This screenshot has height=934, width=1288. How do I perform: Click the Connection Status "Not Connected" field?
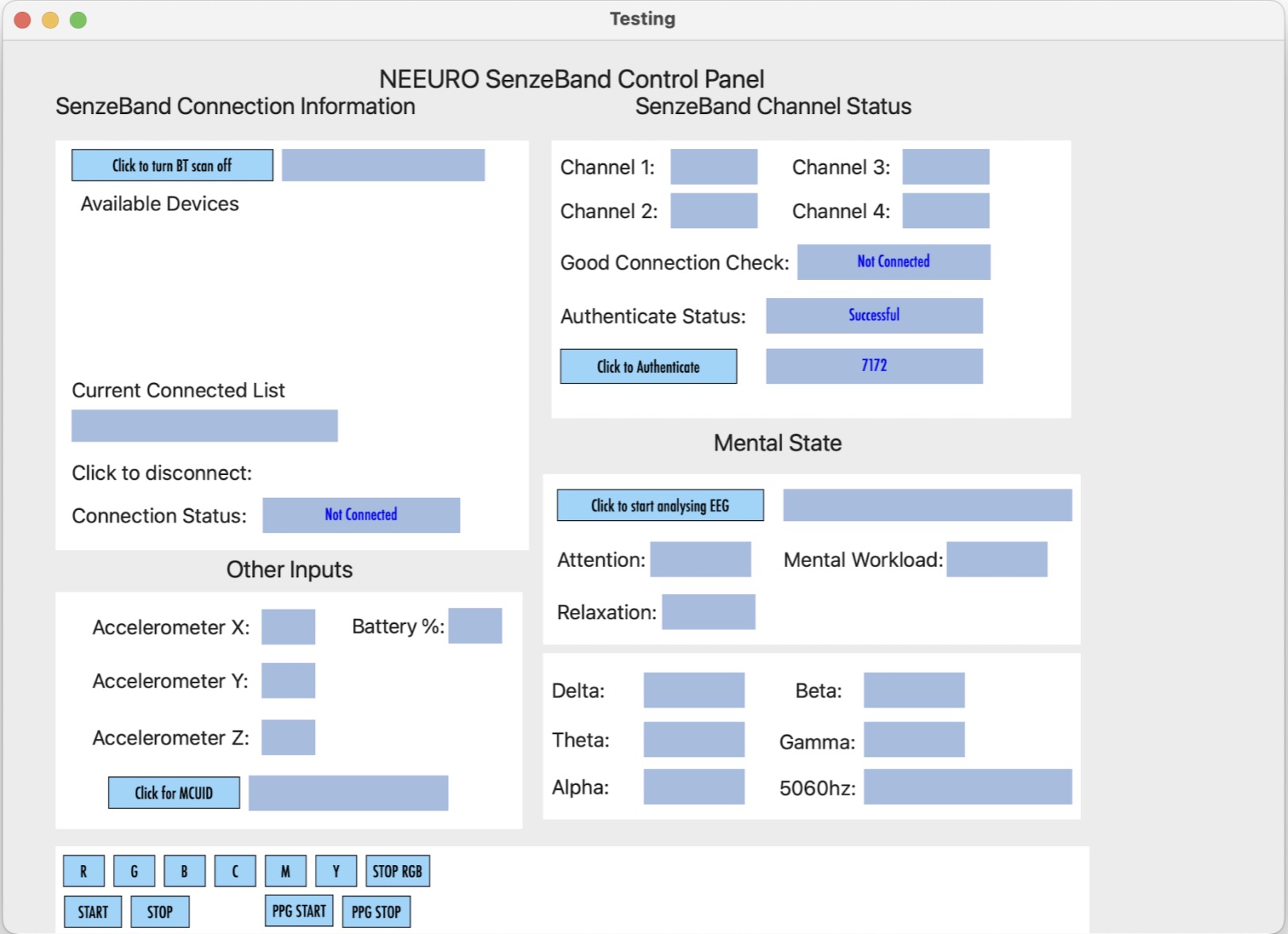(x=361, y=515)
